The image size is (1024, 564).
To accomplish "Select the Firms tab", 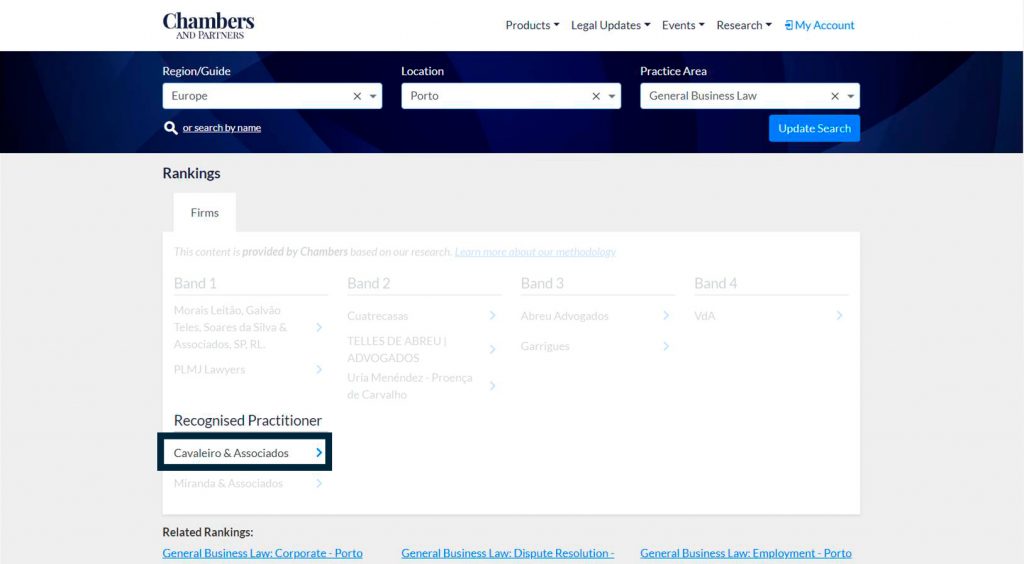I will tap(204, 212).
